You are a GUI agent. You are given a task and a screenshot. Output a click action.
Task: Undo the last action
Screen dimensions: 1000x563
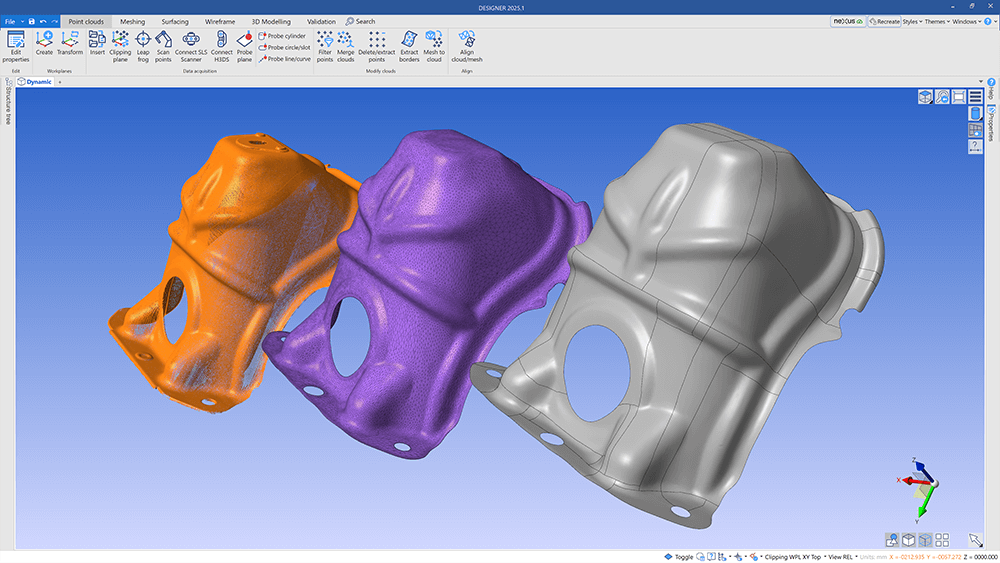[x=43, y=22]
